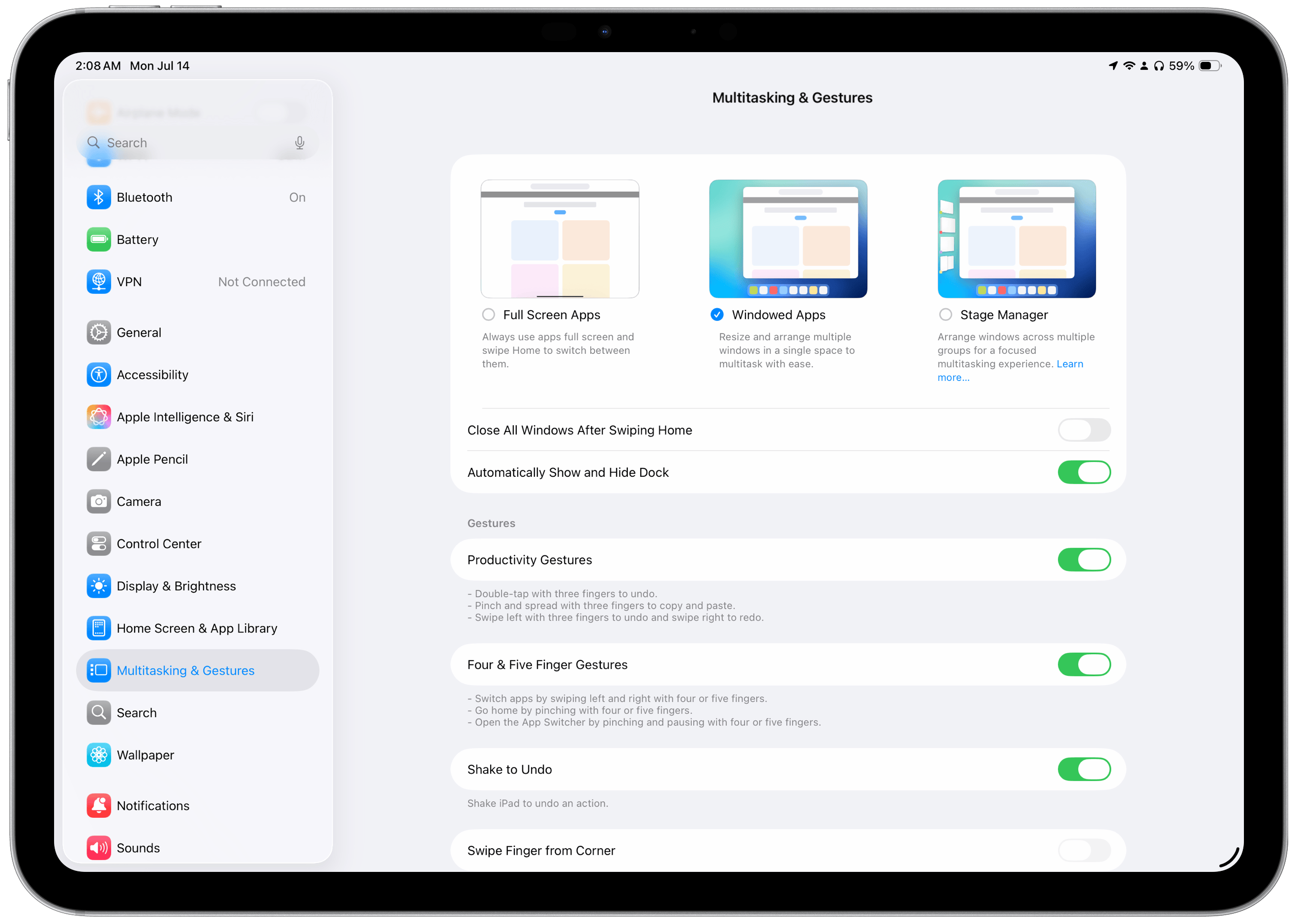The height and width of the screenshot is (924, 1298).
Task: Tap the location arrow in status bar
Action: click(1113, 66)
